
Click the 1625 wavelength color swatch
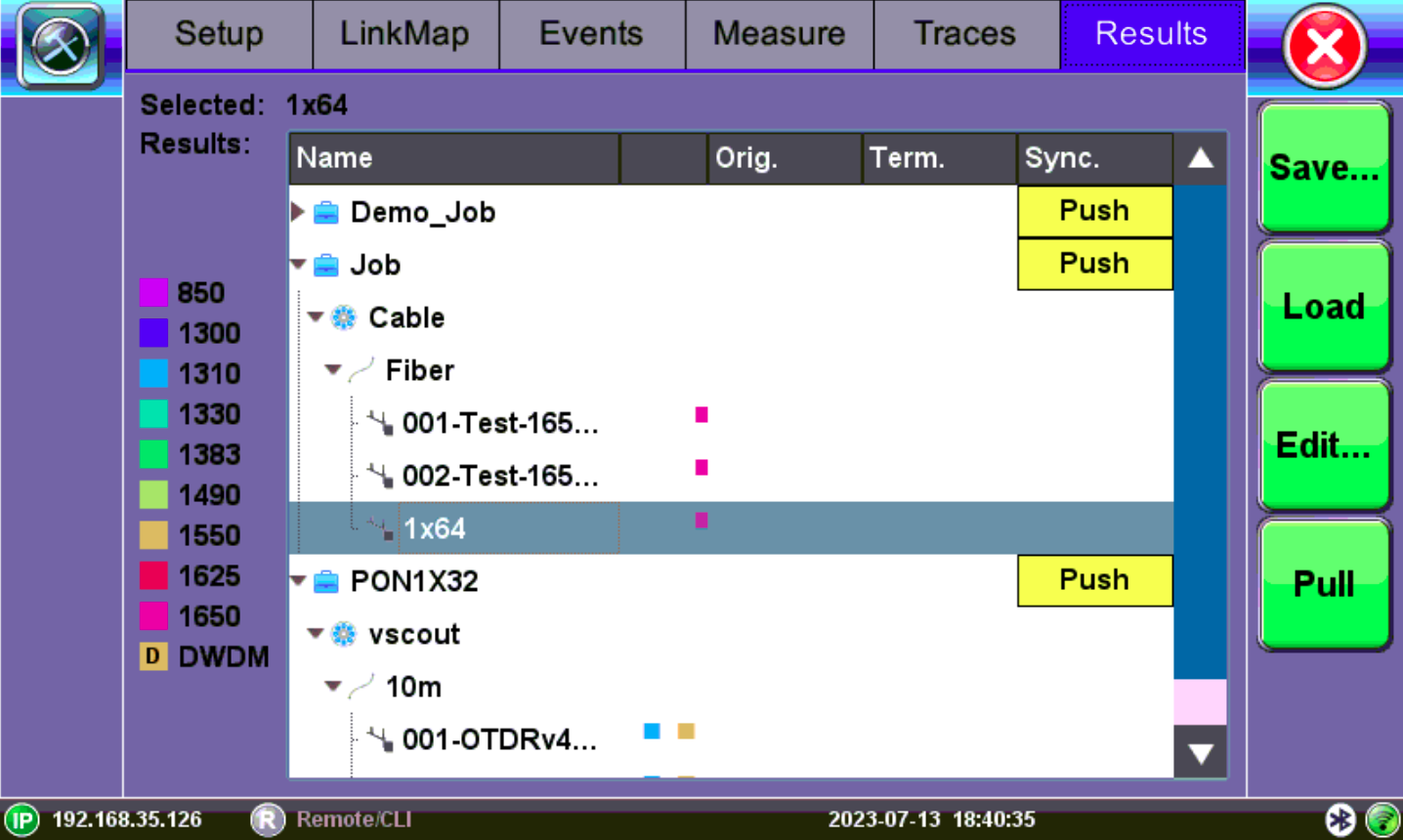(153, 576)
